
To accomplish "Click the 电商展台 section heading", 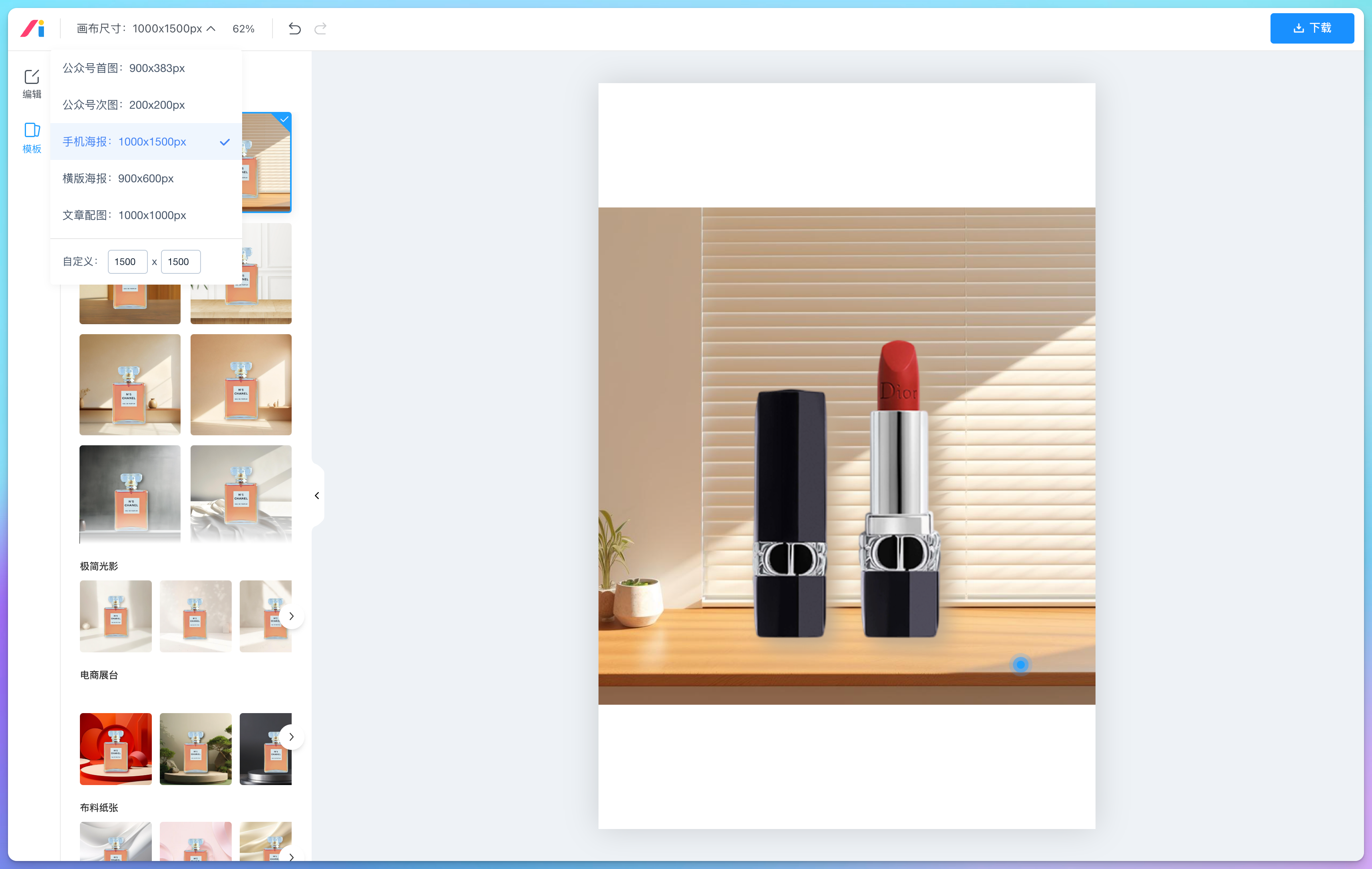I will coord(99,675).
